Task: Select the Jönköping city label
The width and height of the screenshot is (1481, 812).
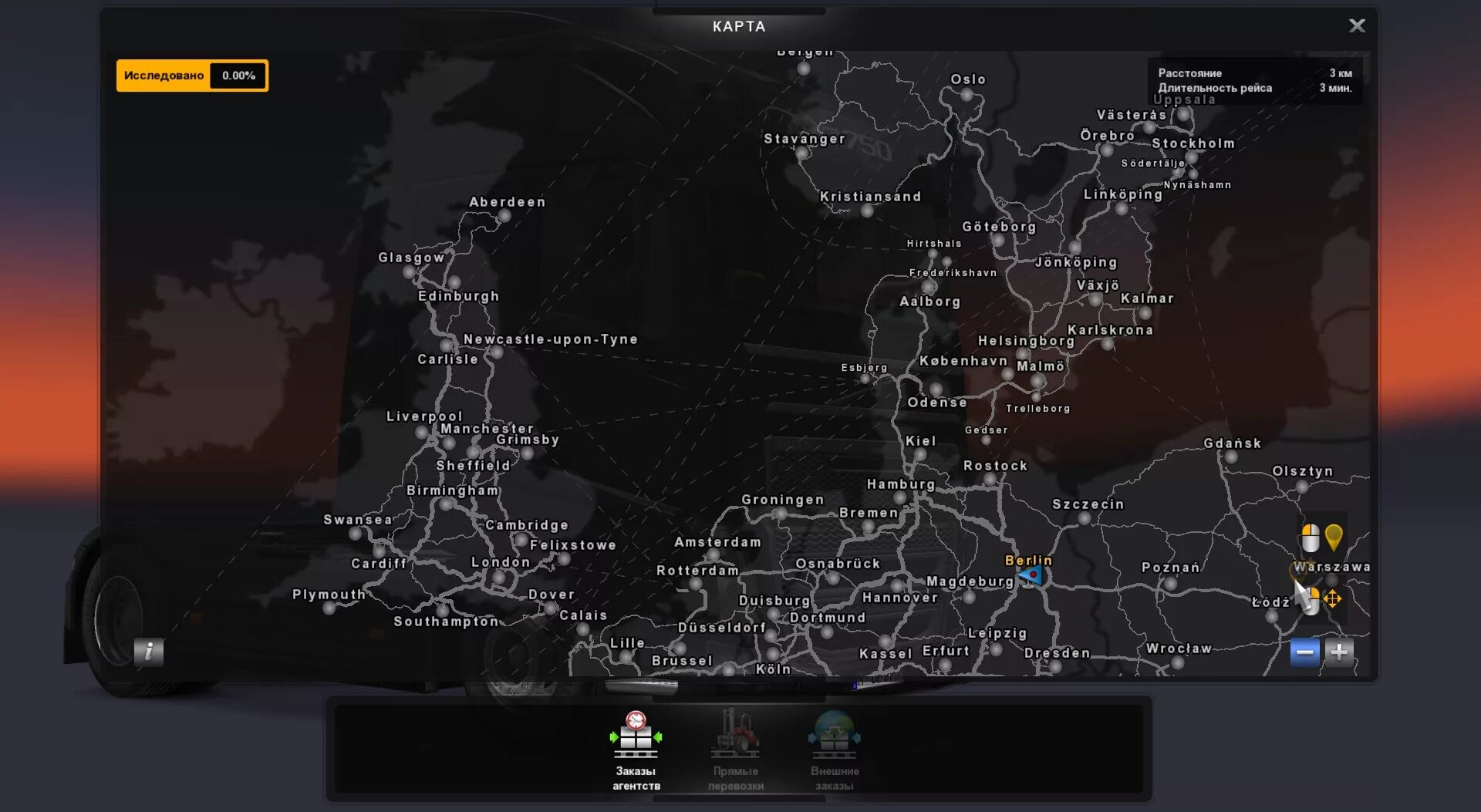Action: tap(1076, 262)
